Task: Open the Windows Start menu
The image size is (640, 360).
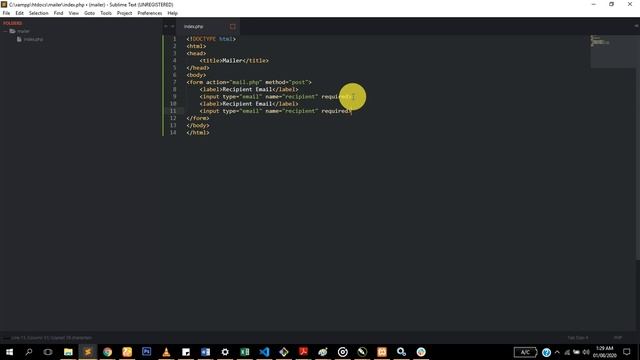Action: pyautogui.click(x=9, y=352)
